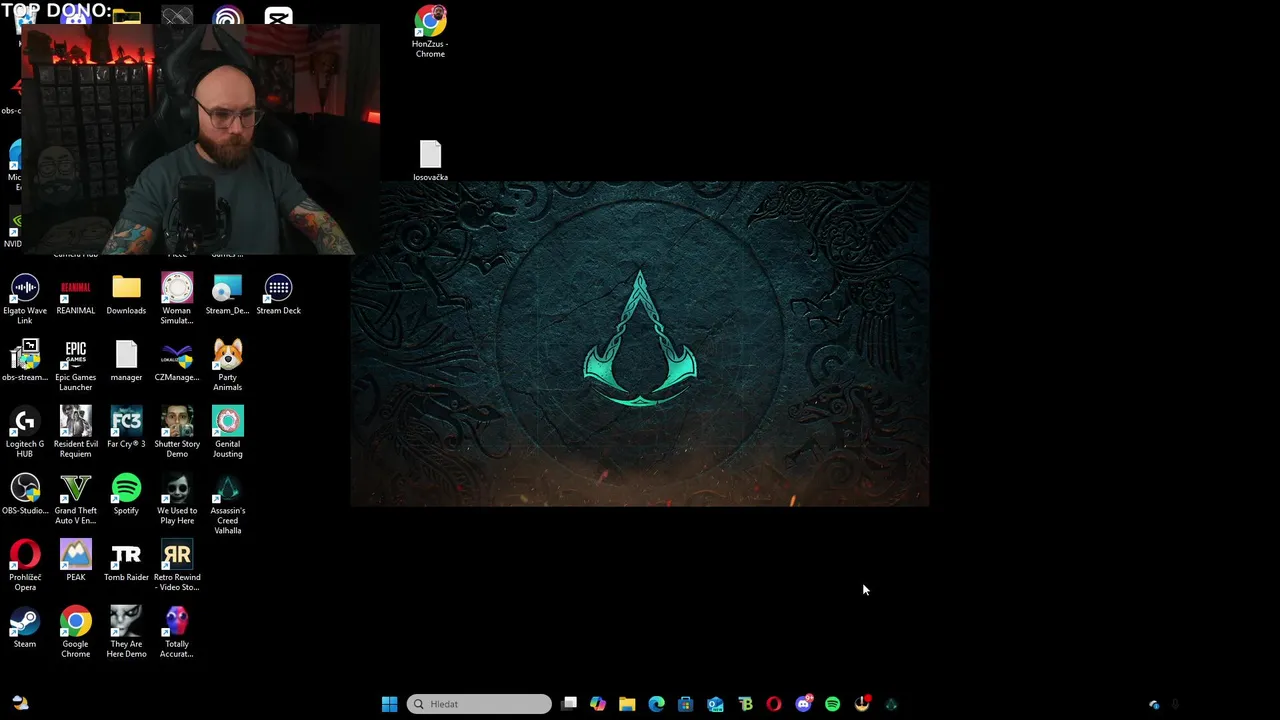1280x720 pixels.
Task: Open Prohlížeč Opera desktop shortcut
Action: click(25, 566)
